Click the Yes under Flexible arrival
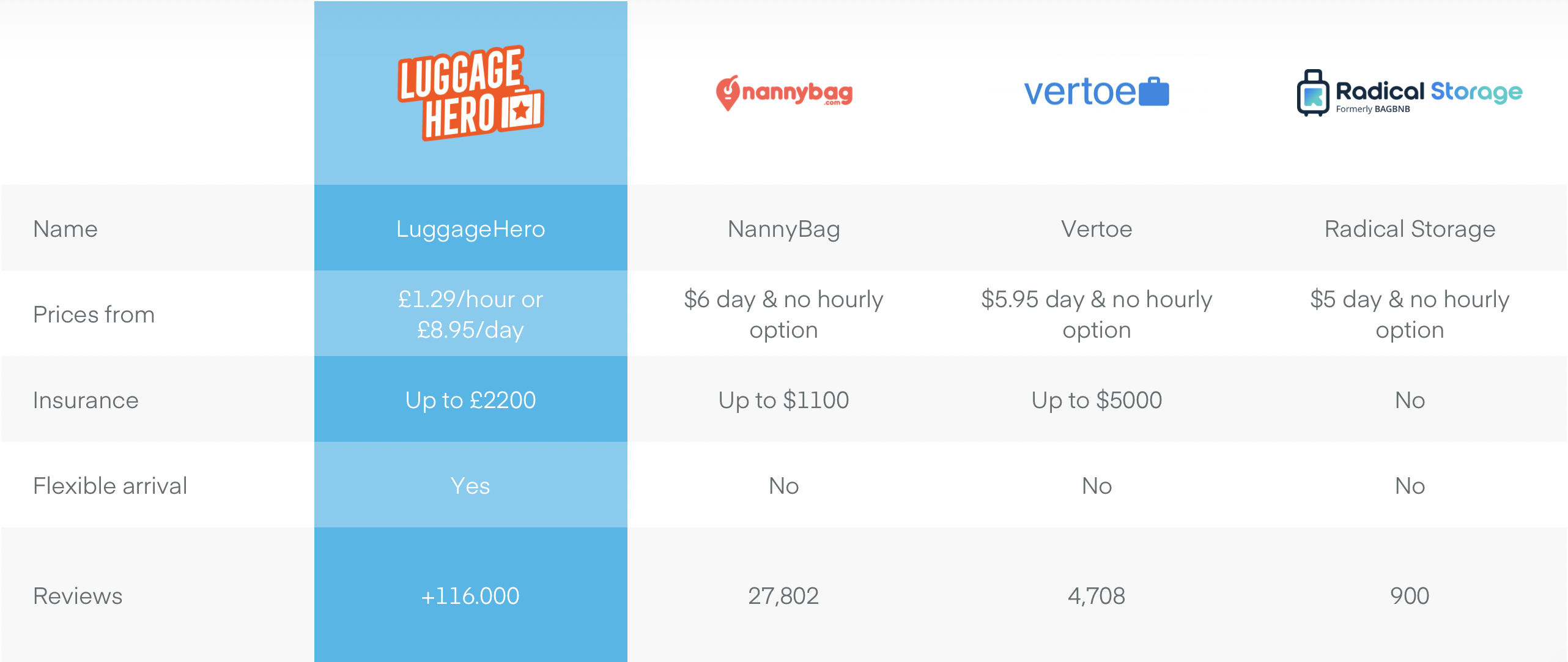Viewport: 1568px width, 662px height. pyautogui.click(x=470, y=486)
